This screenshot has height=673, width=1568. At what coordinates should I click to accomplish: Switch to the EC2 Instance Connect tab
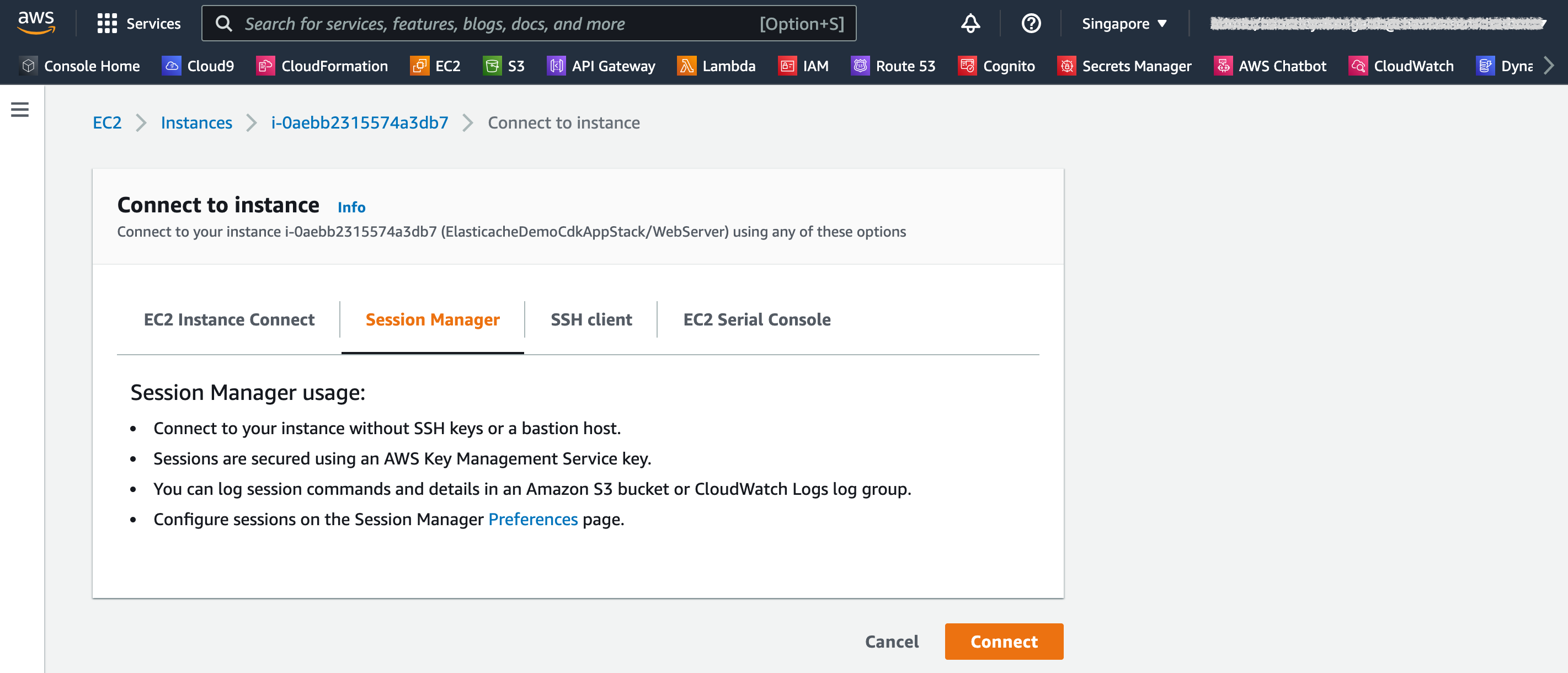pyautogui.click(x=229, y=319)
